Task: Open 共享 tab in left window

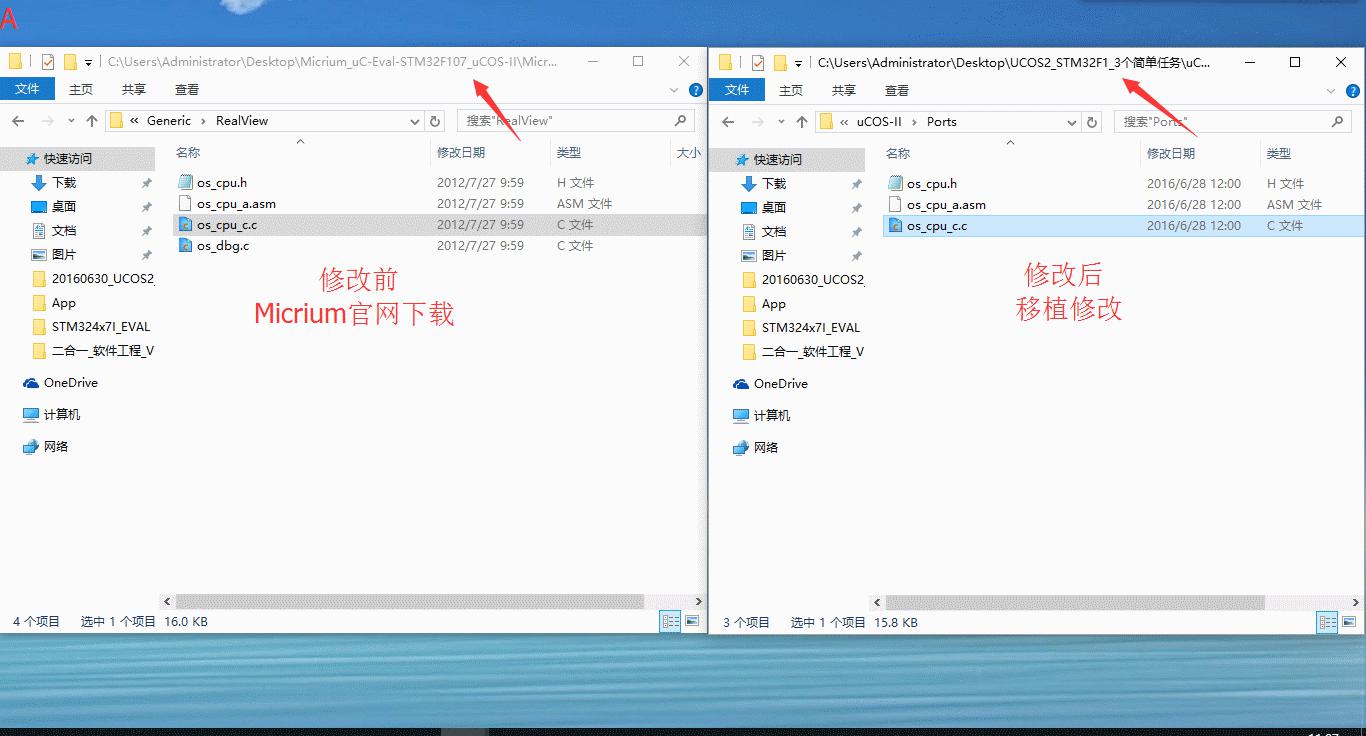Action: (x=134, y=89)
